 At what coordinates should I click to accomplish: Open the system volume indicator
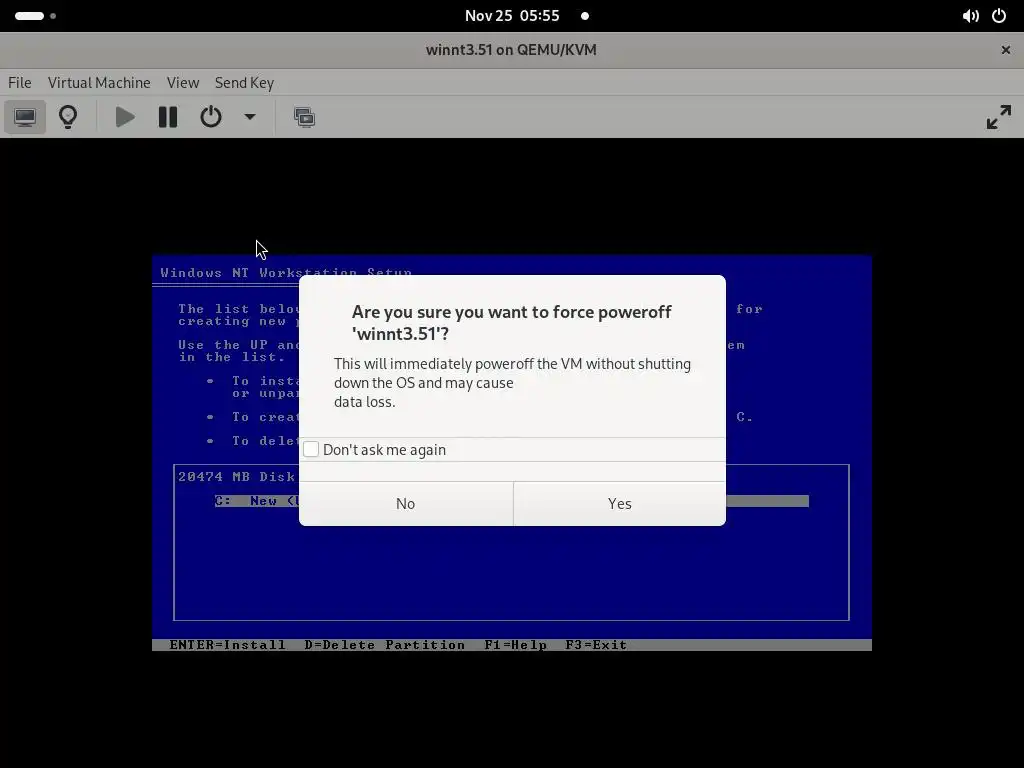[970, 16]
